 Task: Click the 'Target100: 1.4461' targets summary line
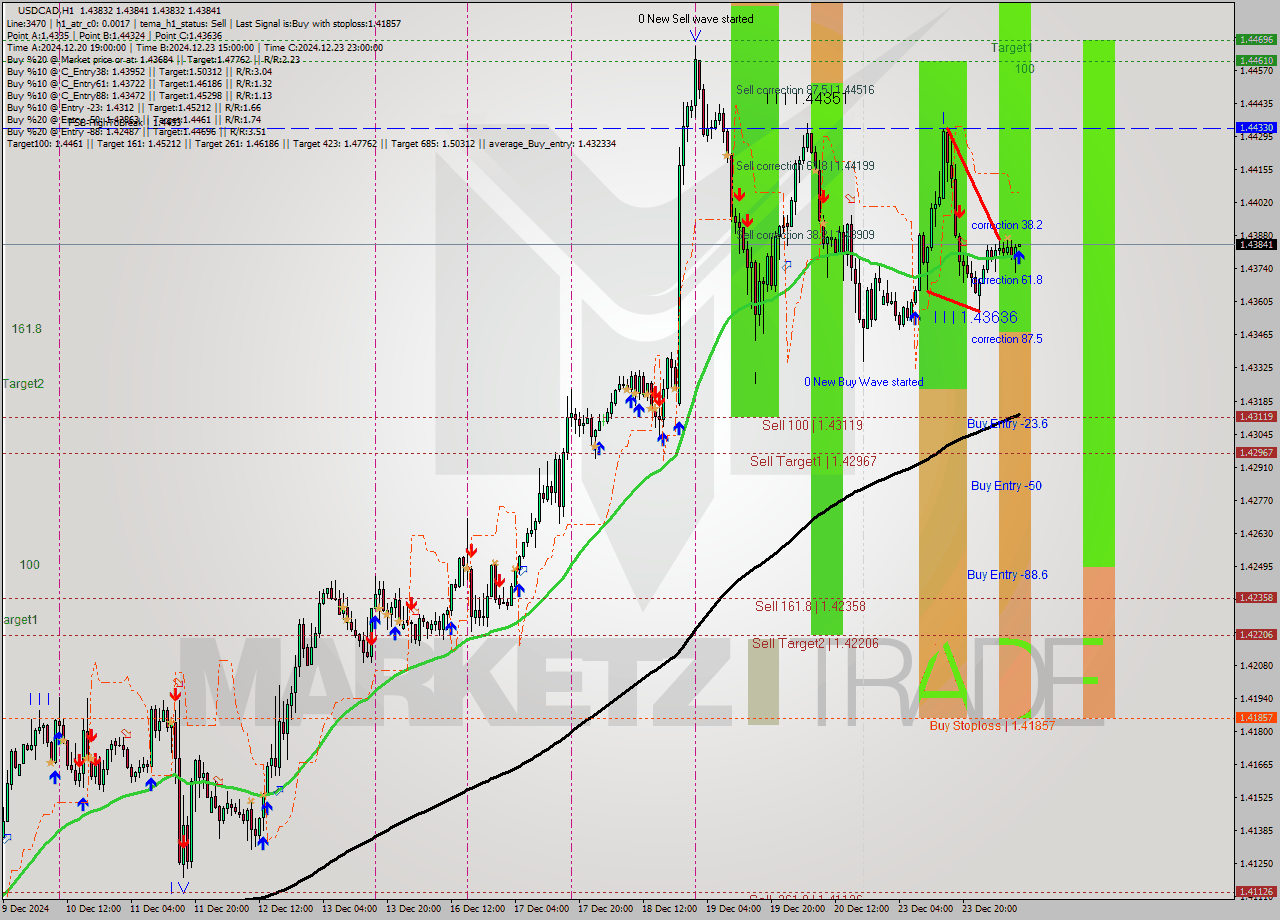tap(311, 145)
